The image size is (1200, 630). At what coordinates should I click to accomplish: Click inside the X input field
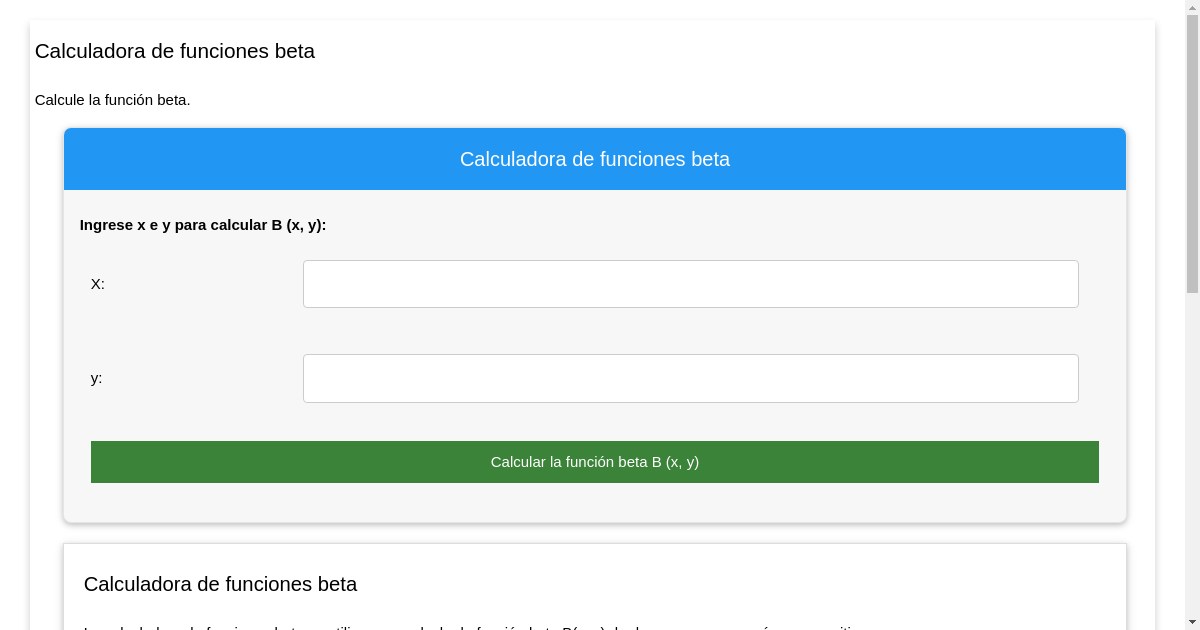coord(690,284)
